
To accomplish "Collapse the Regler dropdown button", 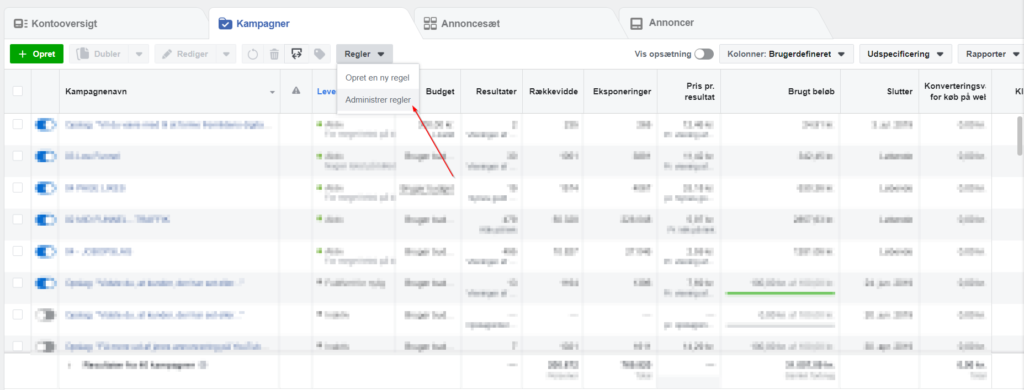I will 364,54.
